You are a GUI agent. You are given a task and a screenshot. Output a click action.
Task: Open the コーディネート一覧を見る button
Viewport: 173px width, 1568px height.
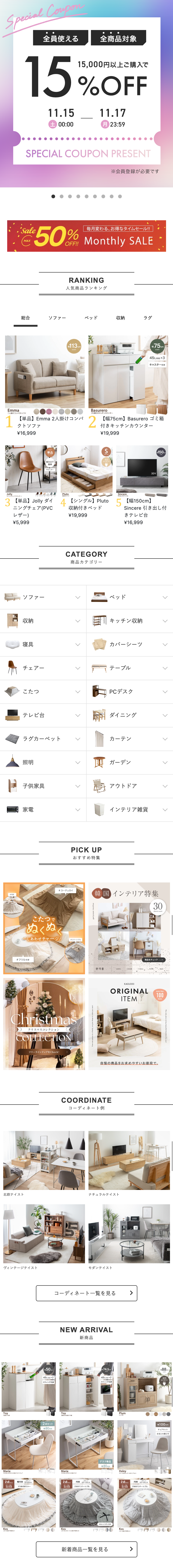[x=87, y=1293]
